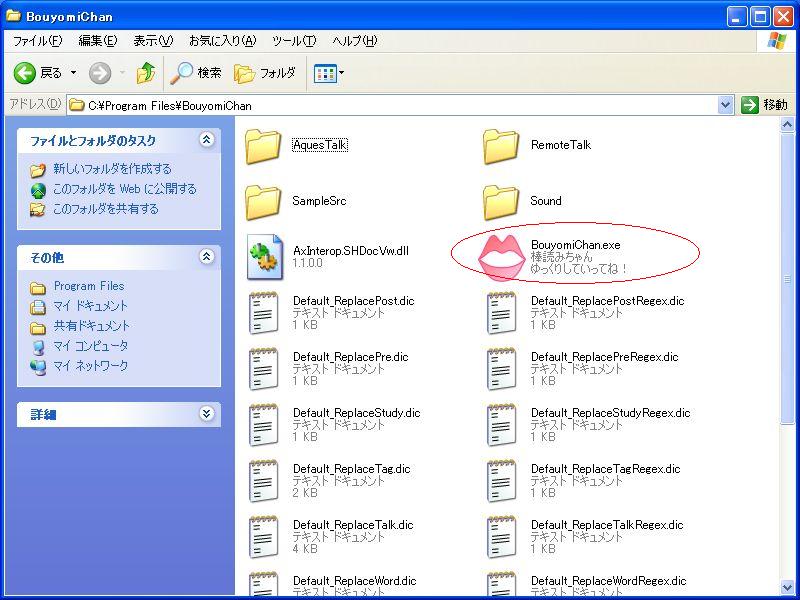Open the 表示(V) menu

click(x=153, y=41)
